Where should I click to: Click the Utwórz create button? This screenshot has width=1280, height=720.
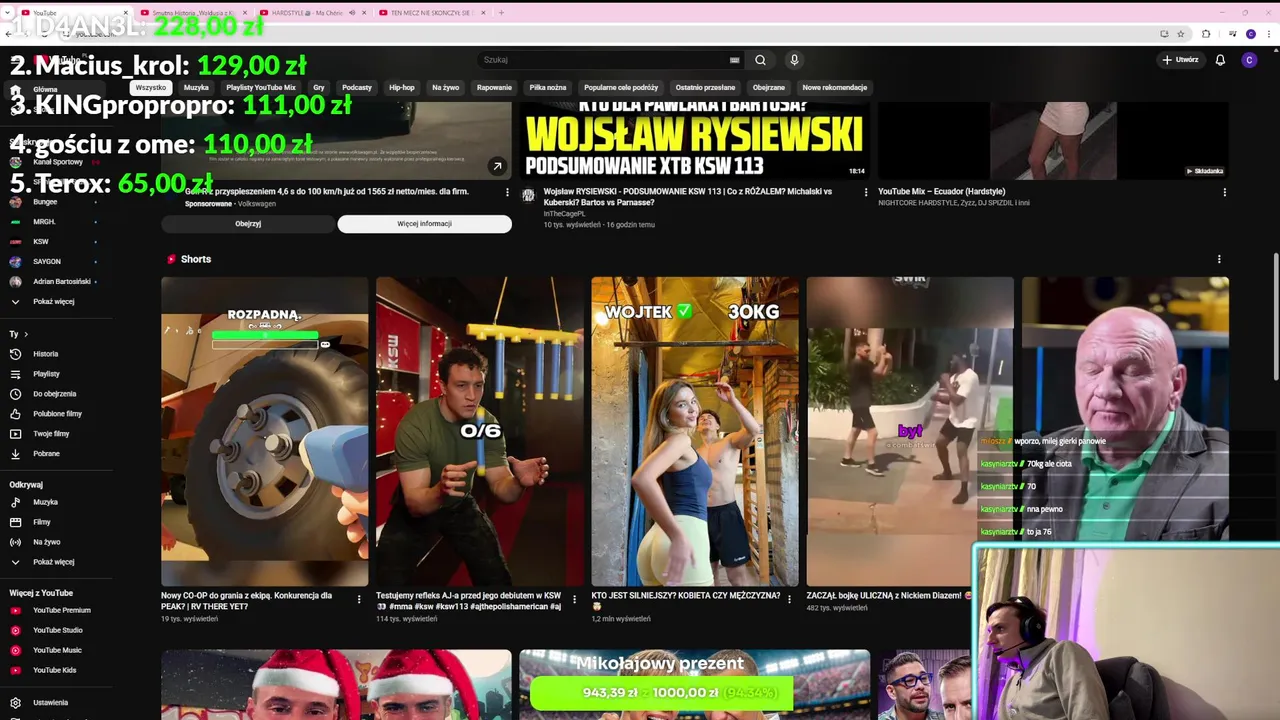tap(1180, 60)
